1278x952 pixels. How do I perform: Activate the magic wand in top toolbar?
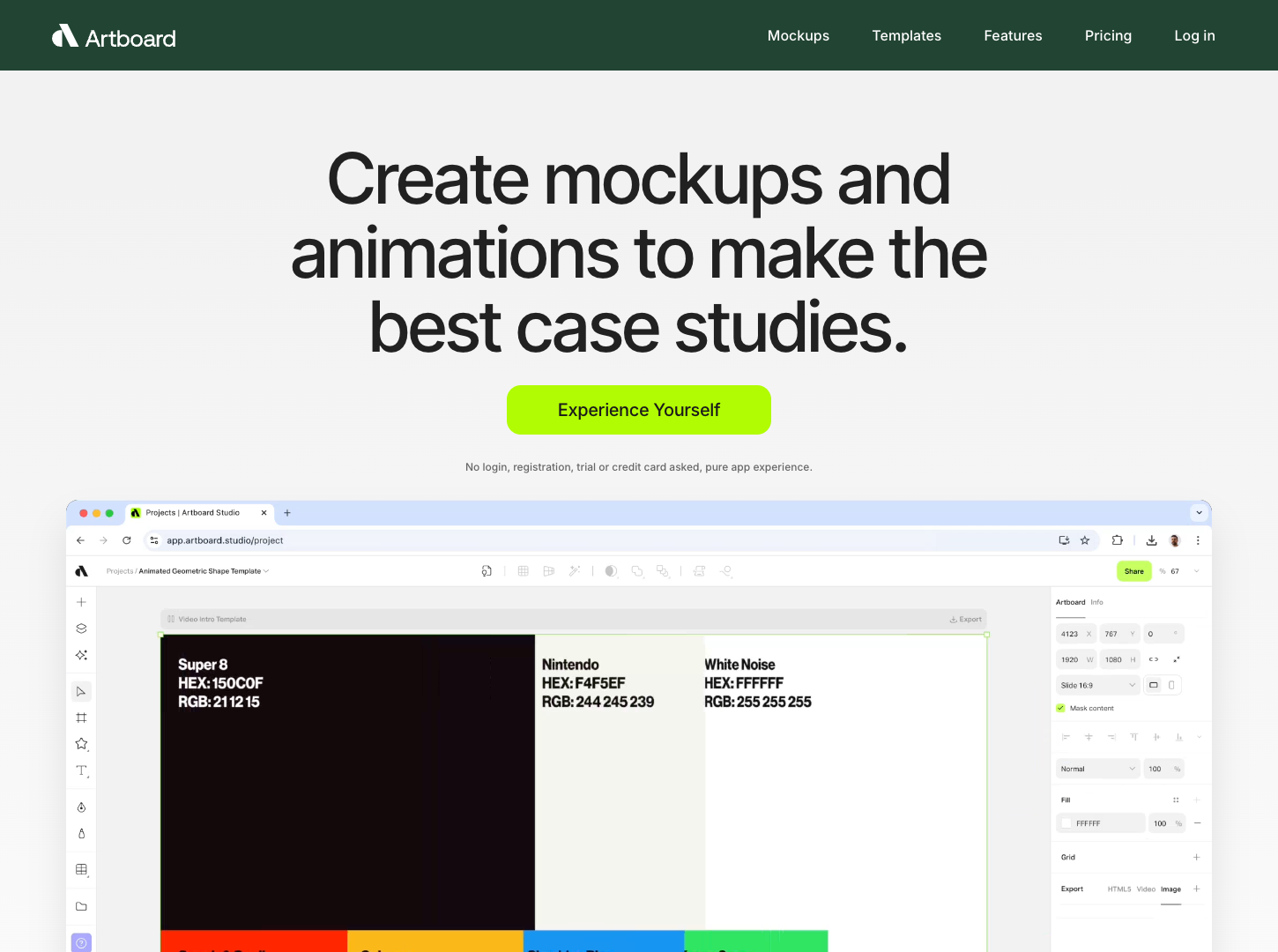[575, 571]
